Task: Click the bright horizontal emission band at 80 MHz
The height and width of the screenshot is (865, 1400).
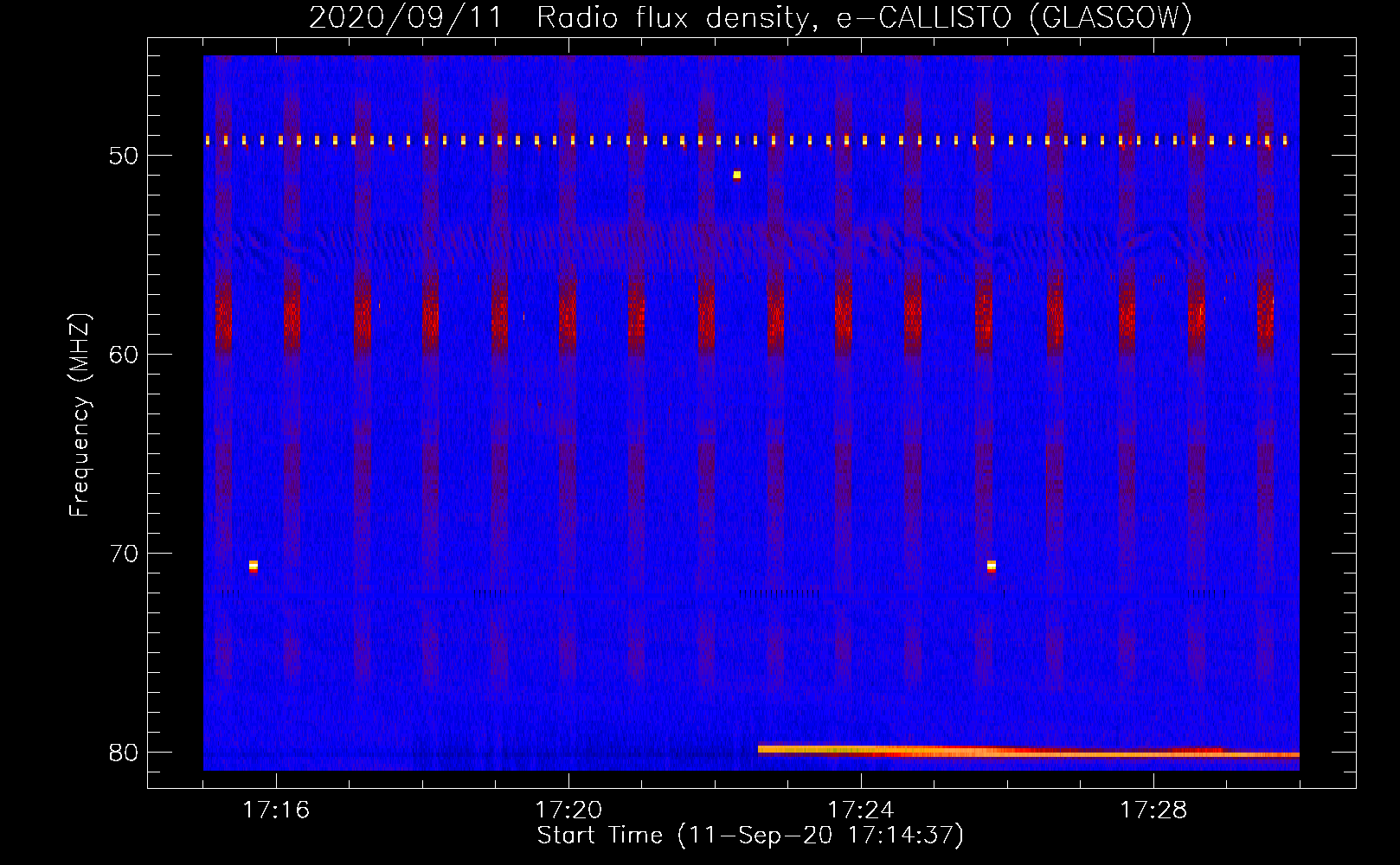Action: (x=1029, y=752)
